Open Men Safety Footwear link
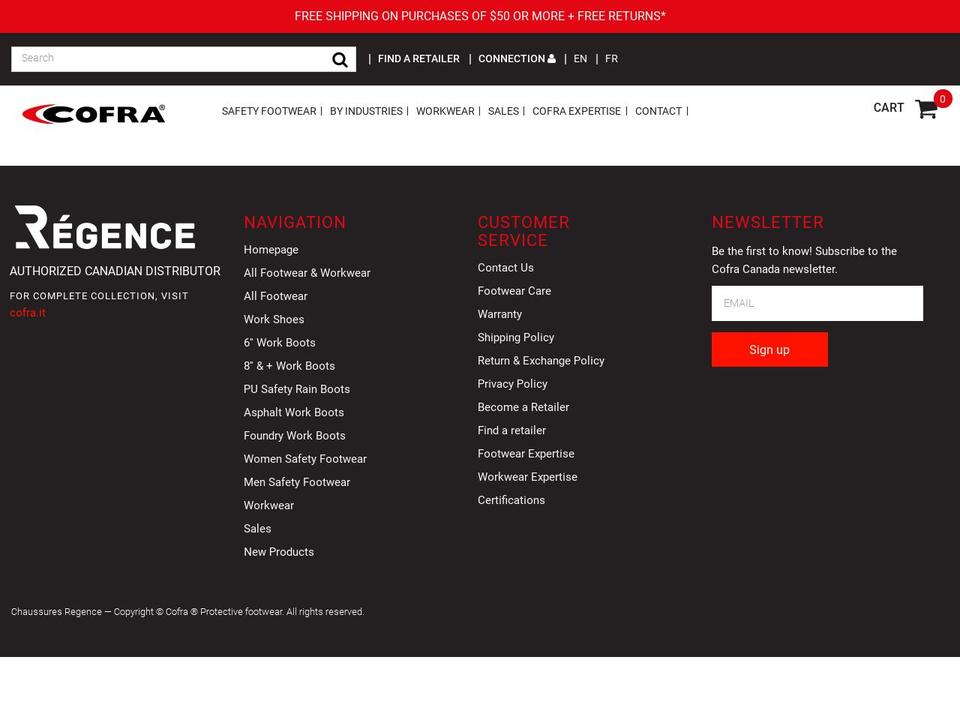 point(296,482)
